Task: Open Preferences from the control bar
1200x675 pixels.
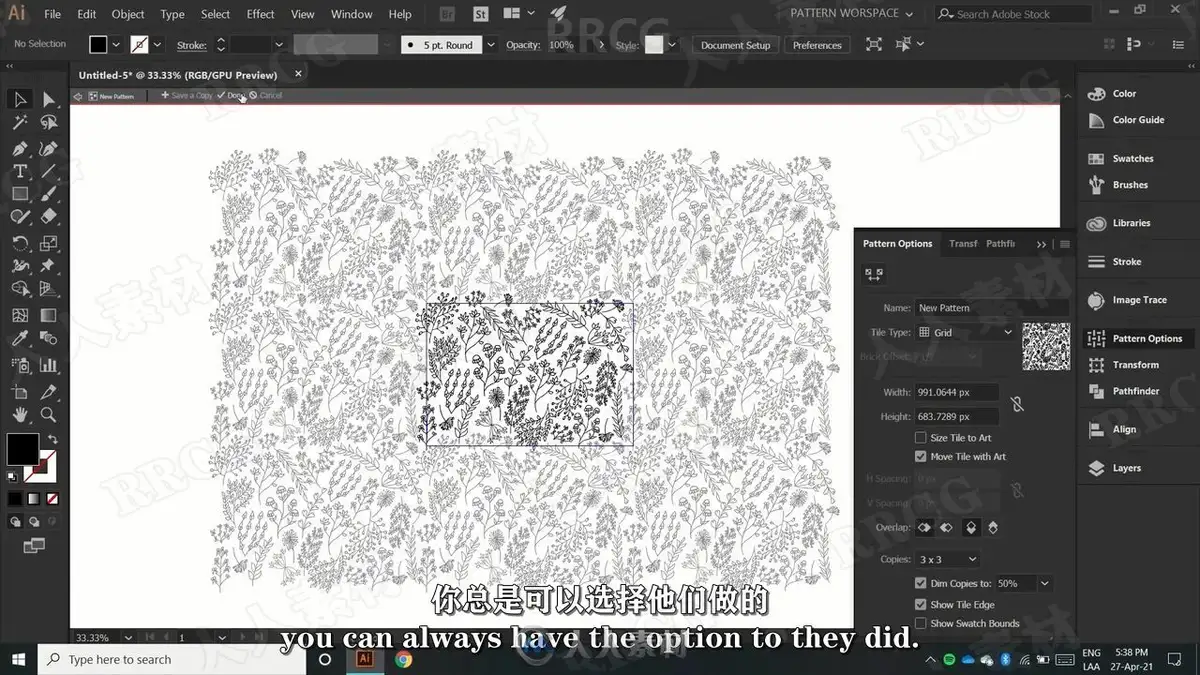Action: pyautogui.click(x=817, y=45)
